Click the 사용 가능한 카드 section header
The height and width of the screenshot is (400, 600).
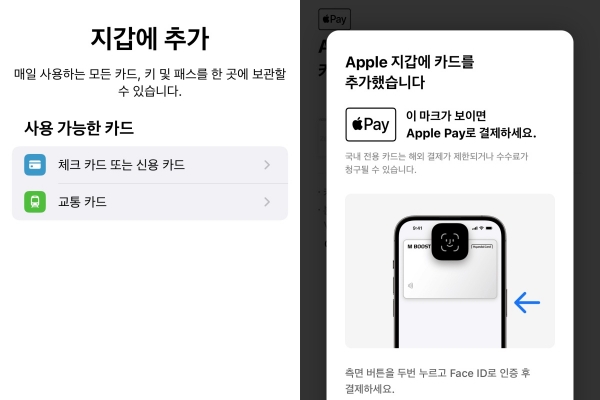click(x=79, y=128)
